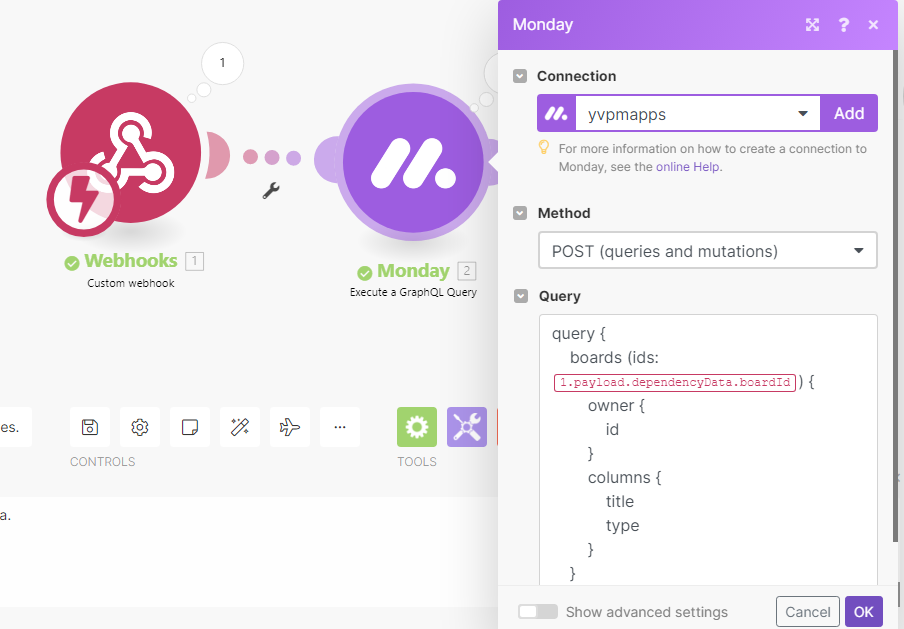
Task: Click the 'columns {' line in query
Action: [625, 478]
